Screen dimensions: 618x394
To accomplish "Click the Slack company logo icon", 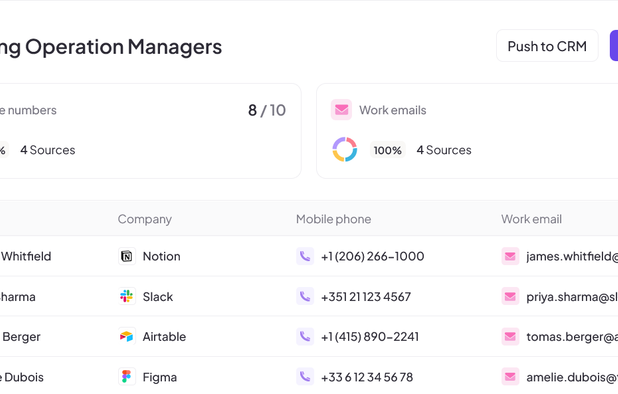I will click(x=127, y=296).
